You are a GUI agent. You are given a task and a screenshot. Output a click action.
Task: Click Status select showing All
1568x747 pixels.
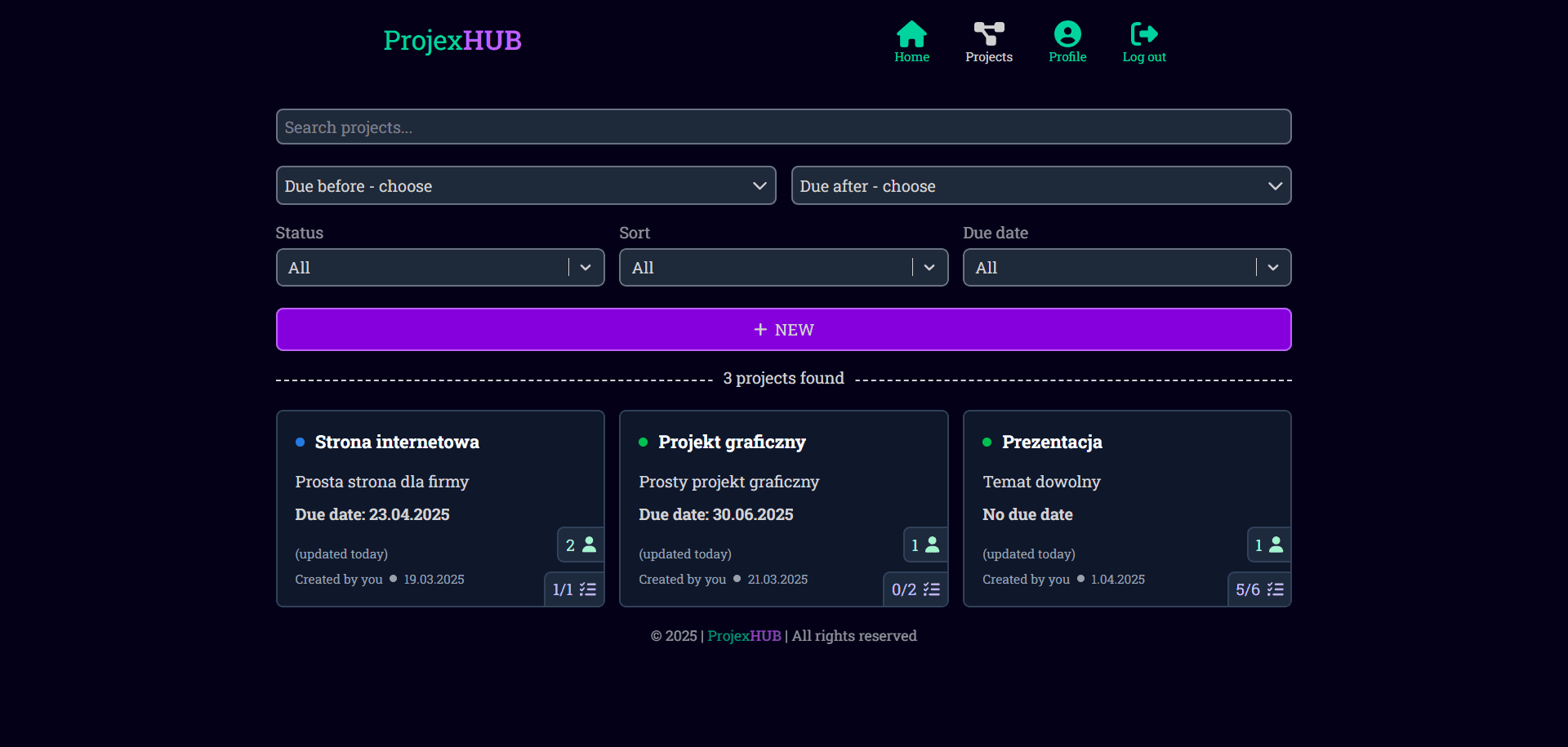pos(440,268)
